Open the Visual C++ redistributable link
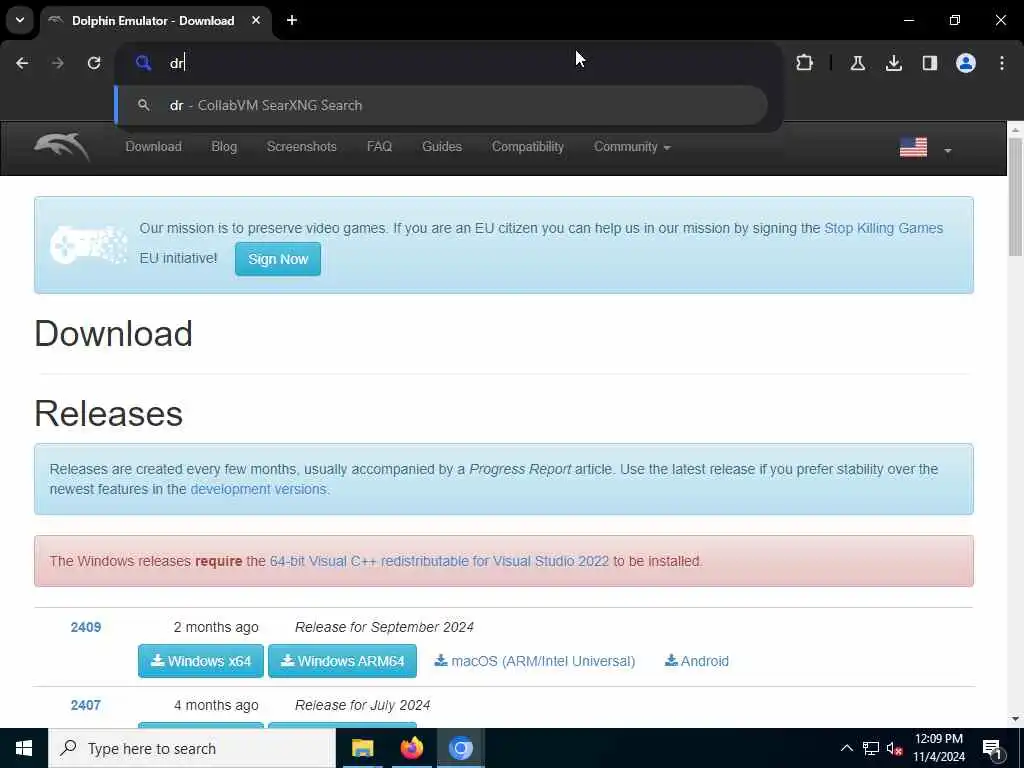The width and height of the screenshot is (1024, 768). (439, 561)
